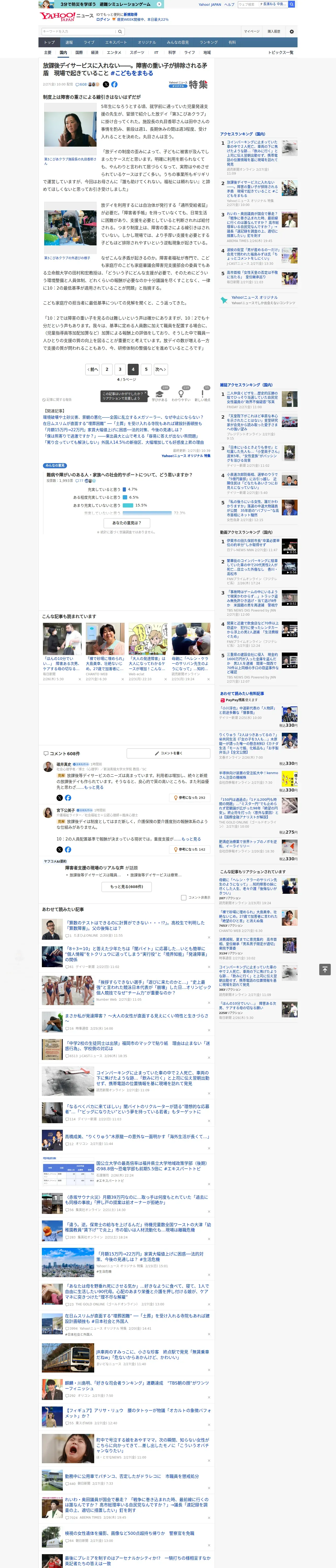Open the ライブ navigation tab
Image resolution: width=336 pixels, height=1568 pixels.
[x=89, y=43]
